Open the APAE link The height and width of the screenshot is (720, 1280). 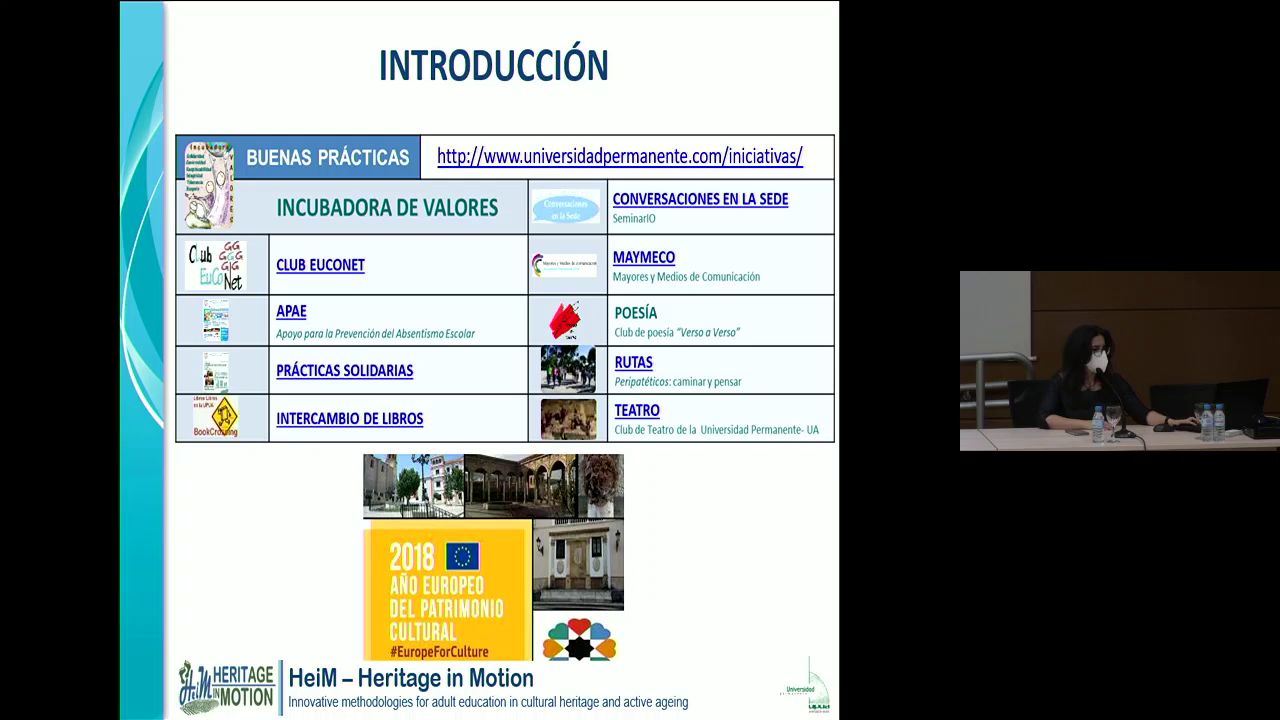coord(291,311)
